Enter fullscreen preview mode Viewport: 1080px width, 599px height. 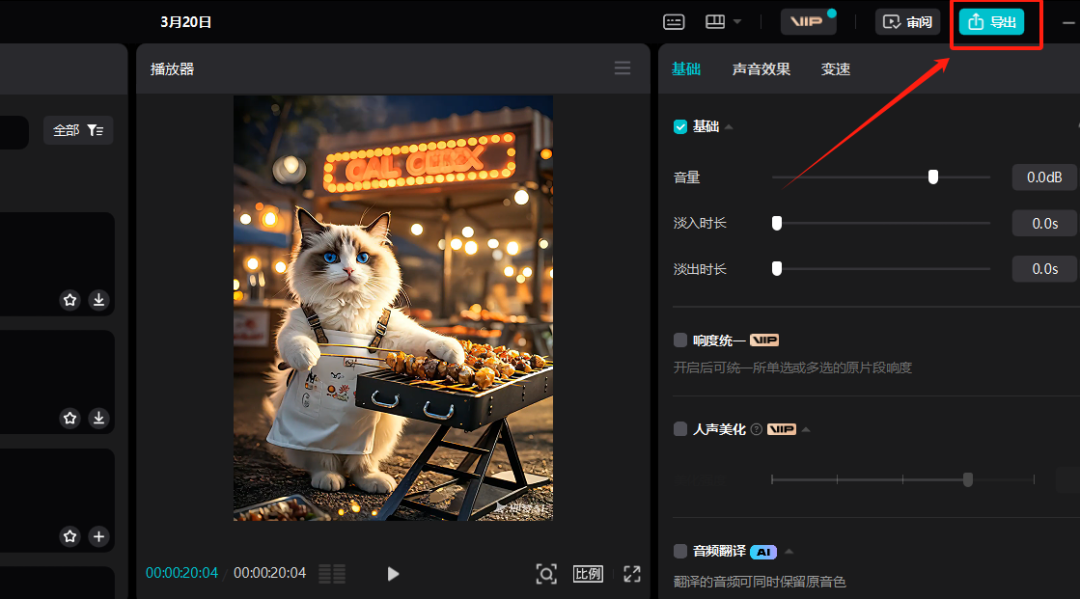coord(632,574)
